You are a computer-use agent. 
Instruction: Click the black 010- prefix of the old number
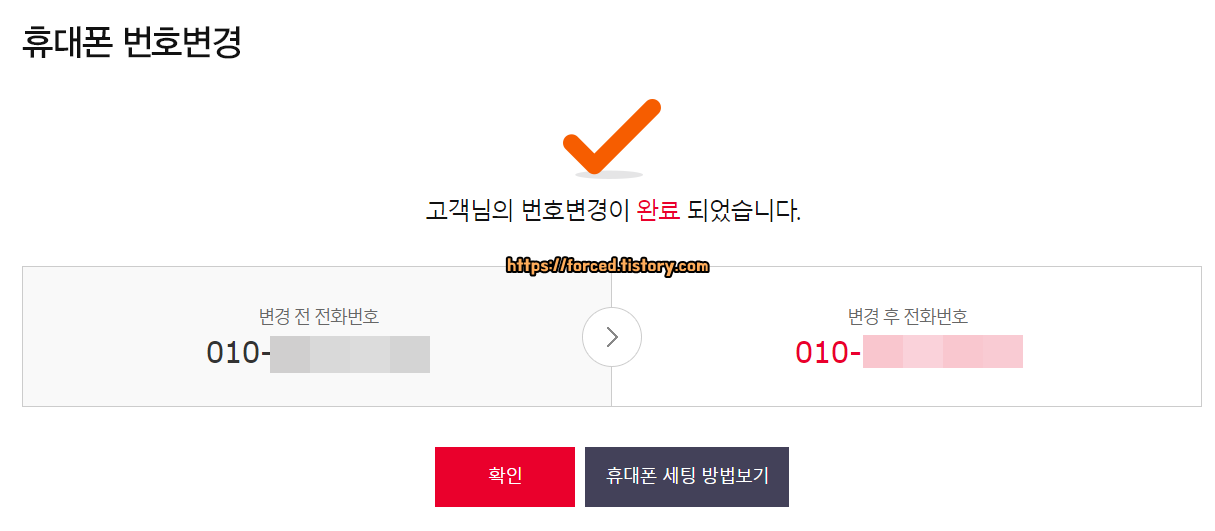coord(238,353)
